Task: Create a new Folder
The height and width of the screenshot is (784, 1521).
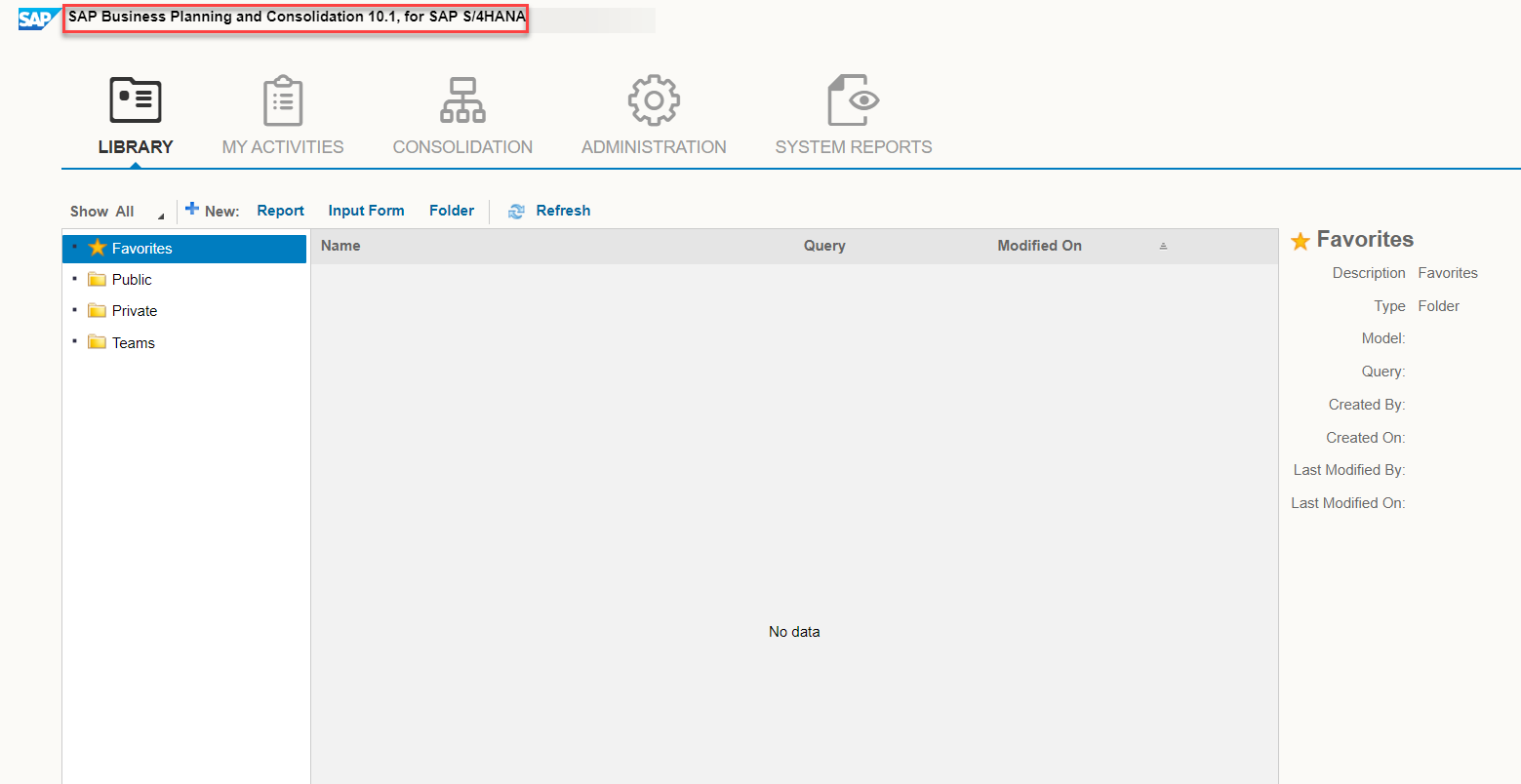Action: [452, 211]
